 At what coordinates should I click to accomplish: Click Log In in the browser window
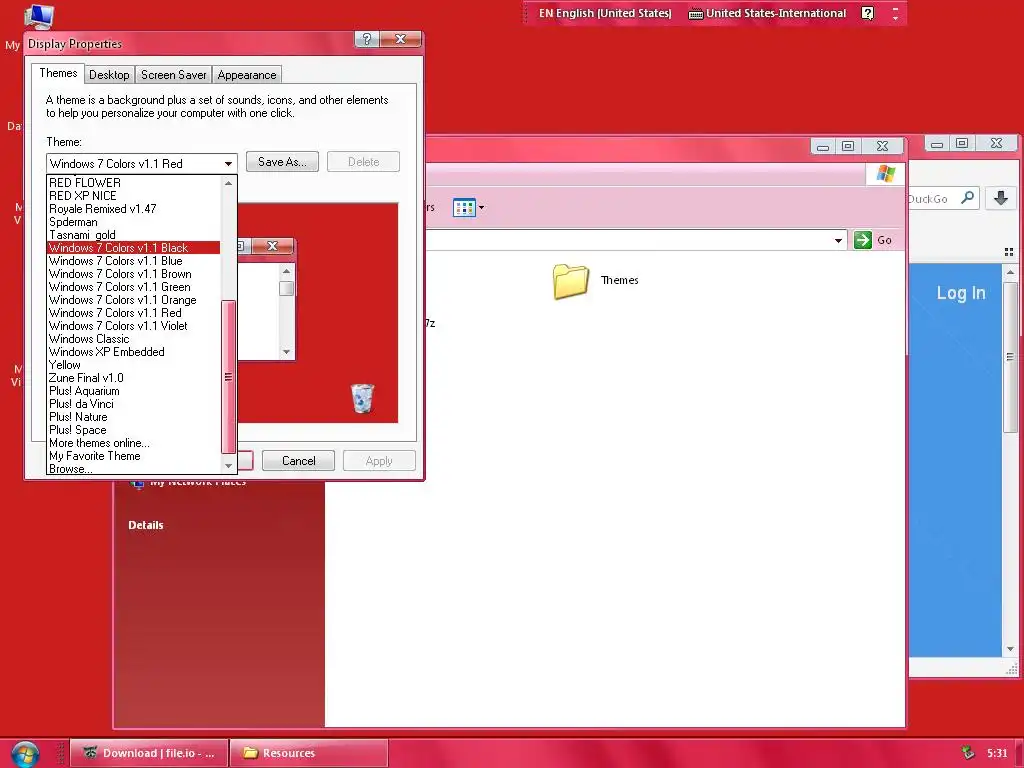(961, 293)
